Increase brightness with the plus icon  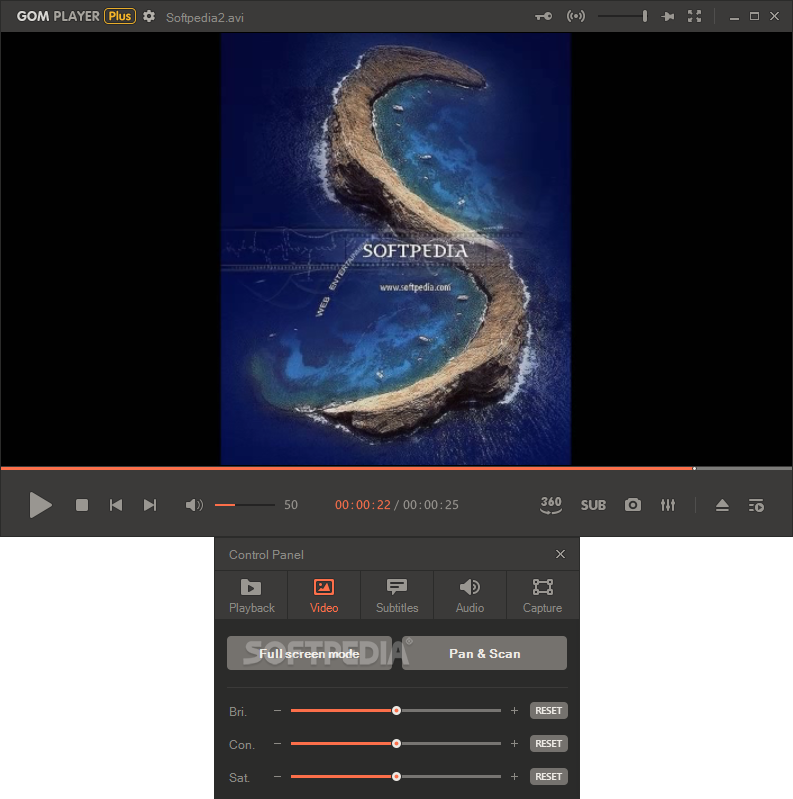coord(514,710)
